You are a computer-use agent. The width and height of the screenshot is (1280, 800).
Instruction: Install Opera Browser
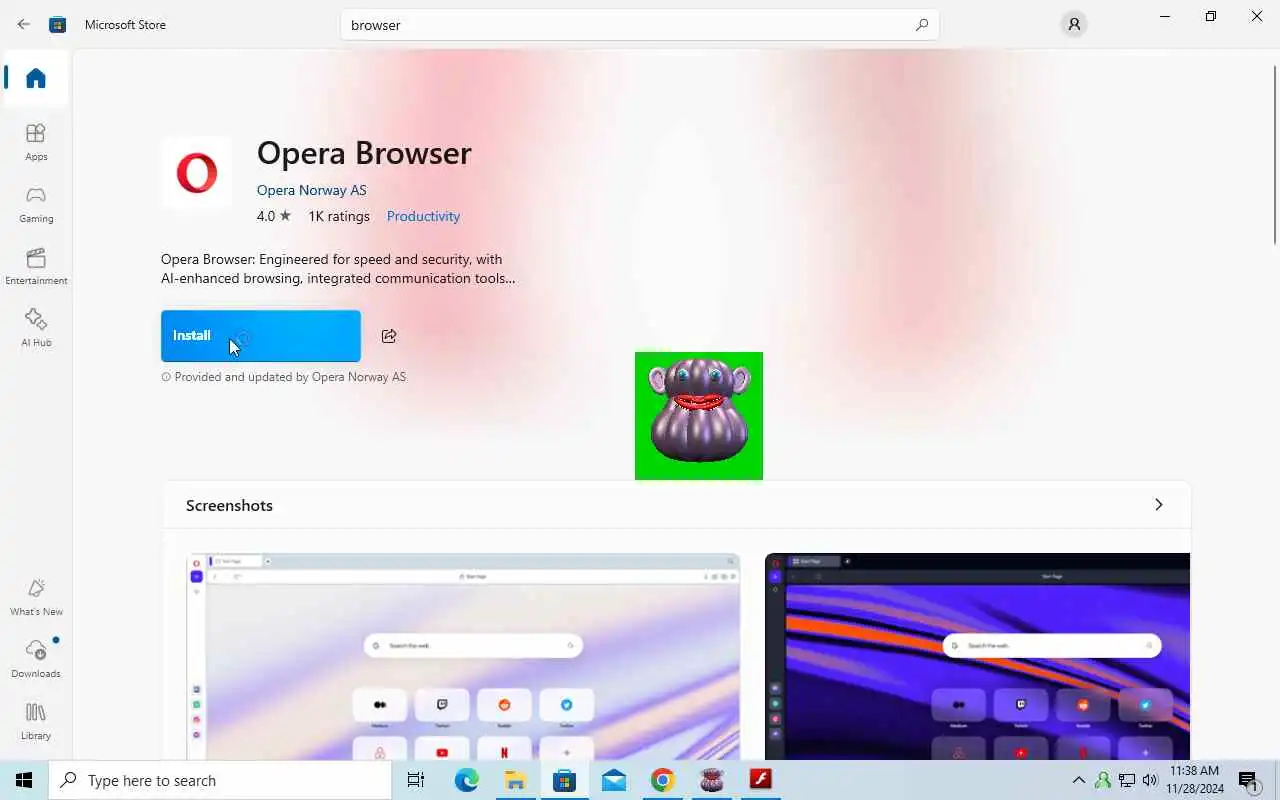[261, 336]
